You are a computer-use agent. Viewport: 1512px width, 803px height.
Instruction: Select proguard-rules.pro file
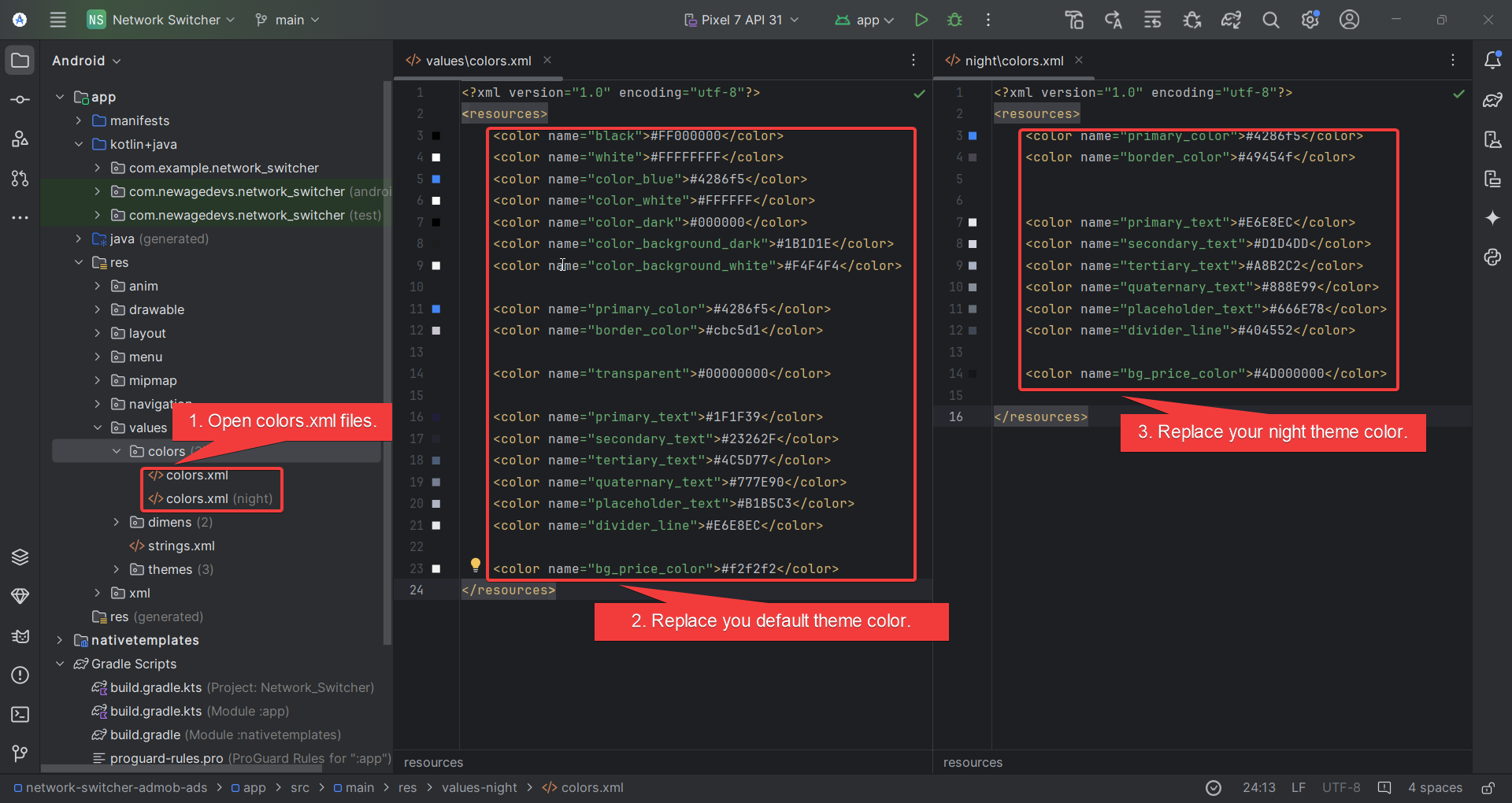click(x=241, y=758)
